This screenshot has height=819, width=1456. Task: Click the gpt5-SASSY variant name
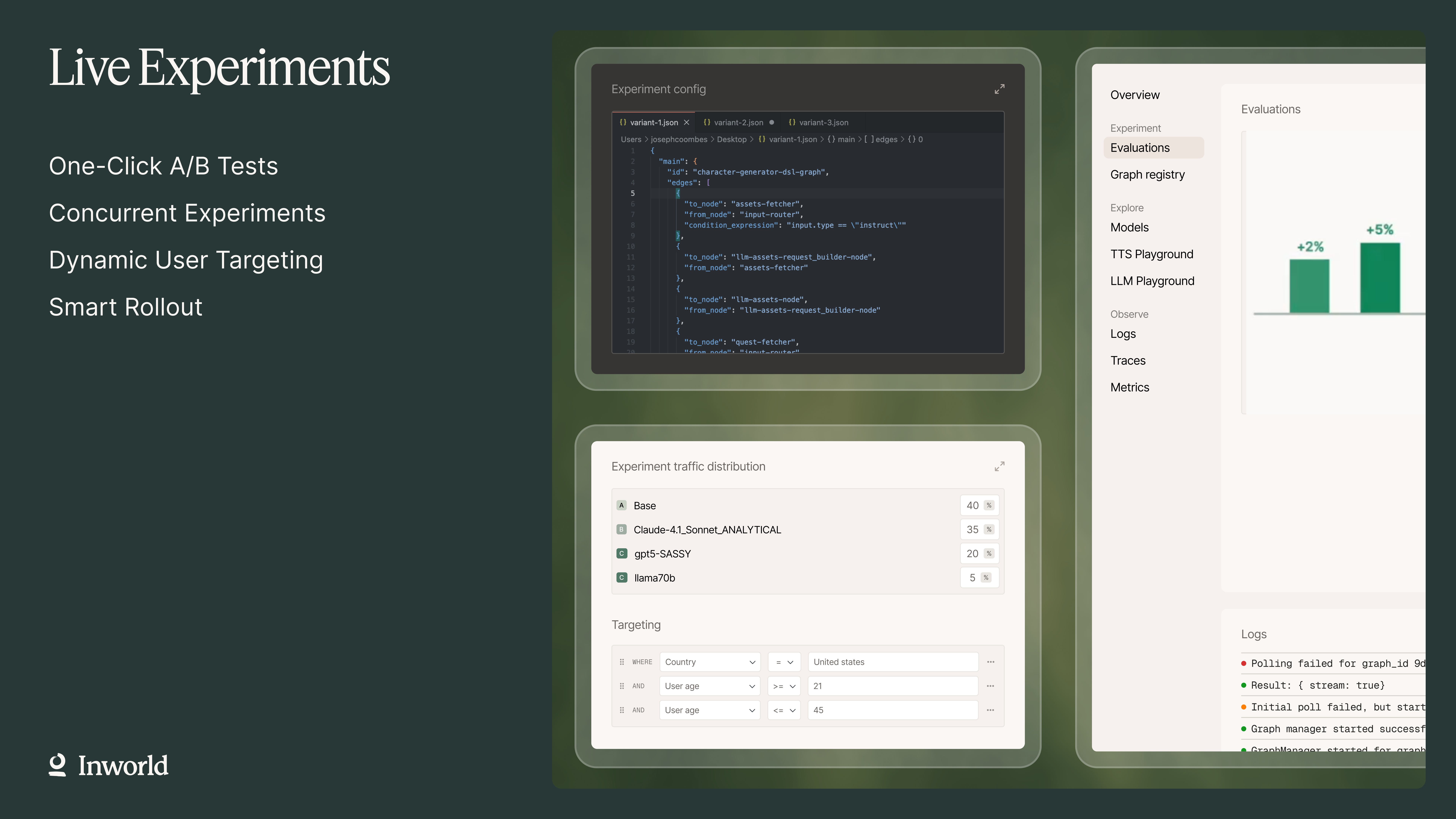662,554
